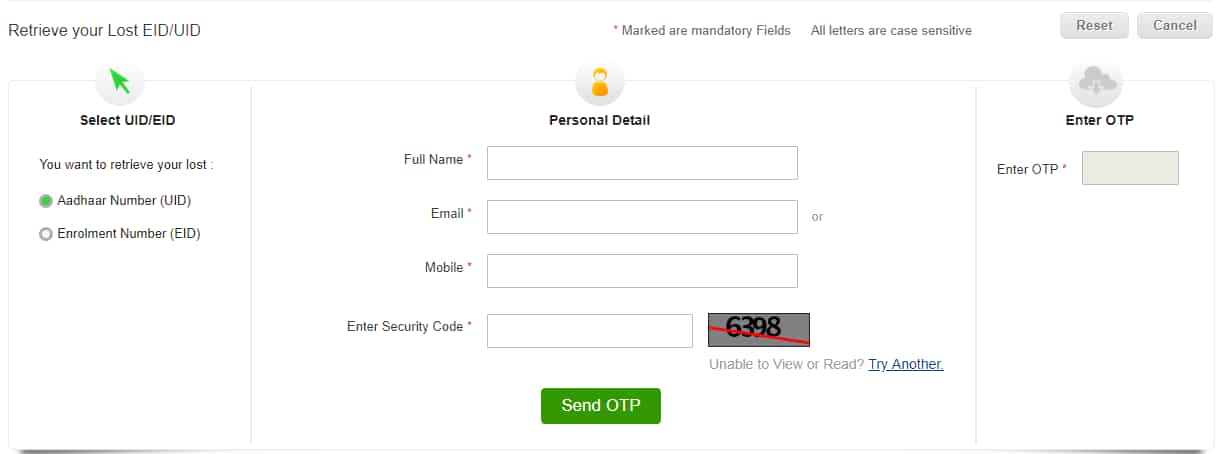The width and height of the screenshot is (1223, 454).
Task: Select the Aadhaar Number (UID) radio button
Action: tap(45, 201)
